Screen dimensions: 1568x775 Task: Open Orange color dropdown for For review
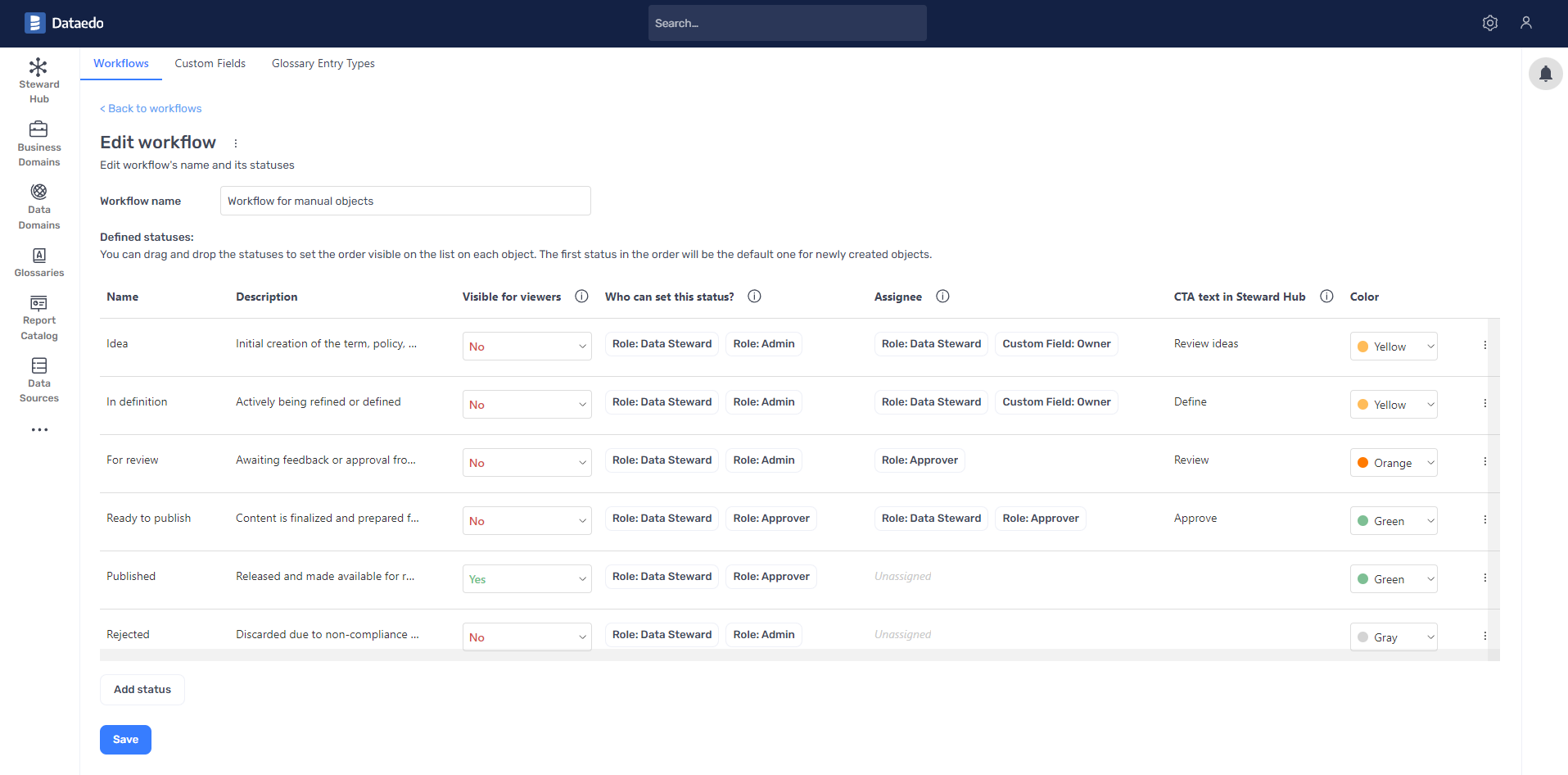click(x=1394, y=463)
